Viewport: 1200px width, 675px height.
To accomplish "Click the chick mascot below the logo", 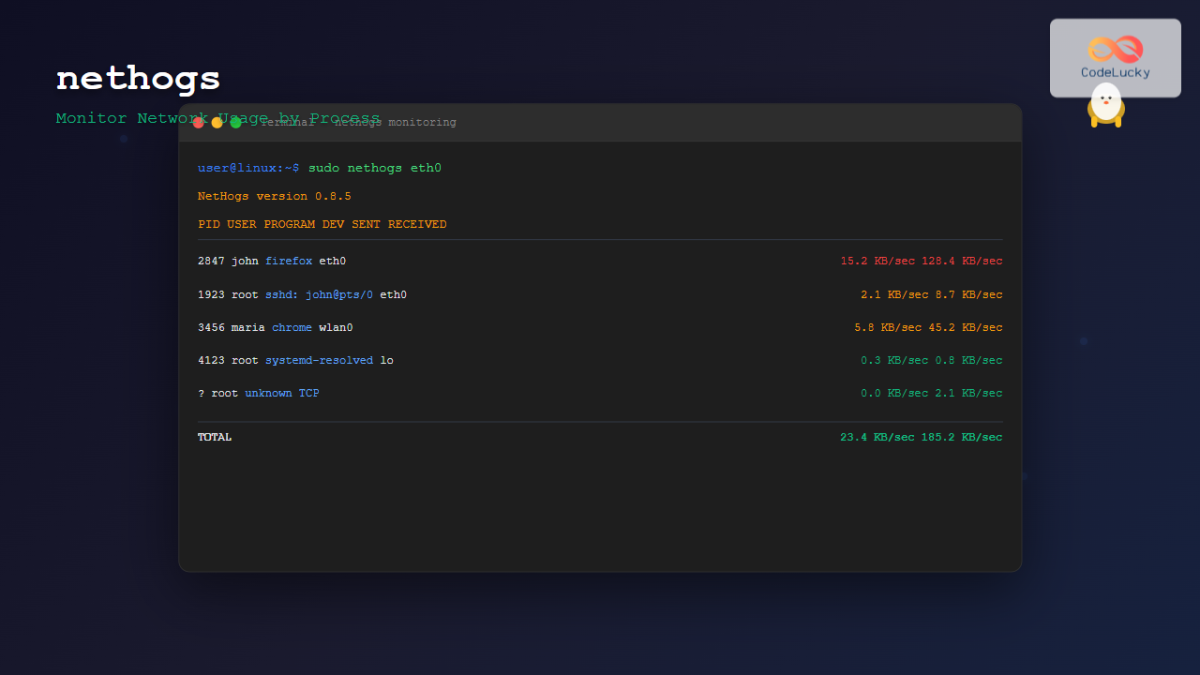I will click(x=1104, y=105).
